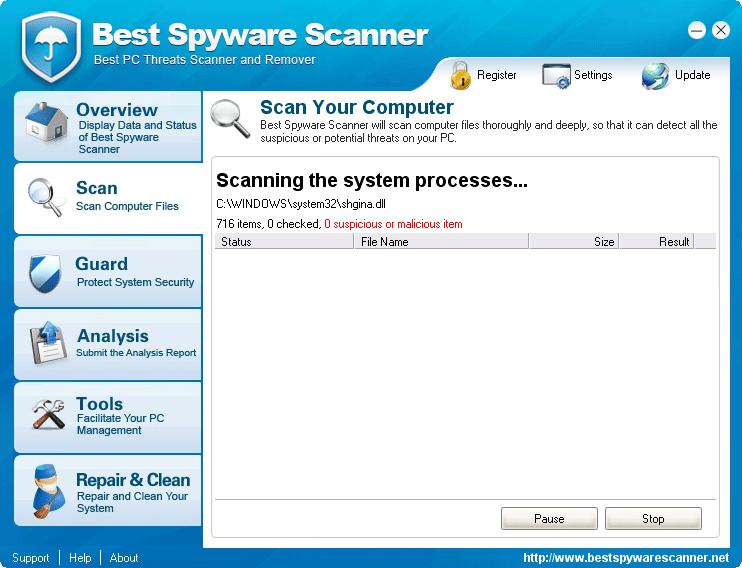Click the Tools hammer and wrench icon

click(x=48, y=414)
